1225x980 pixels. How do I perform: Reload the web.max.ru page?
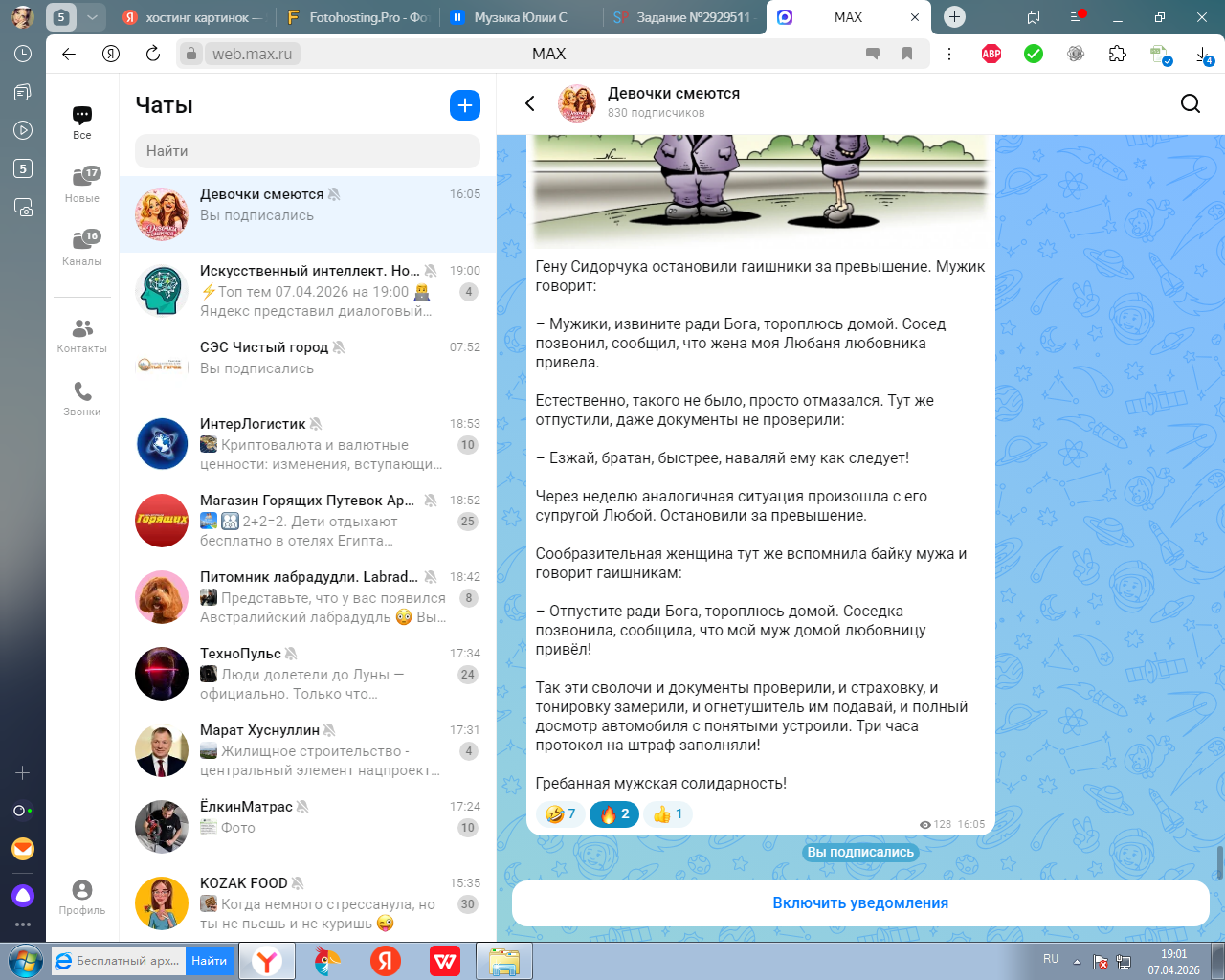[x=152, y=54]
